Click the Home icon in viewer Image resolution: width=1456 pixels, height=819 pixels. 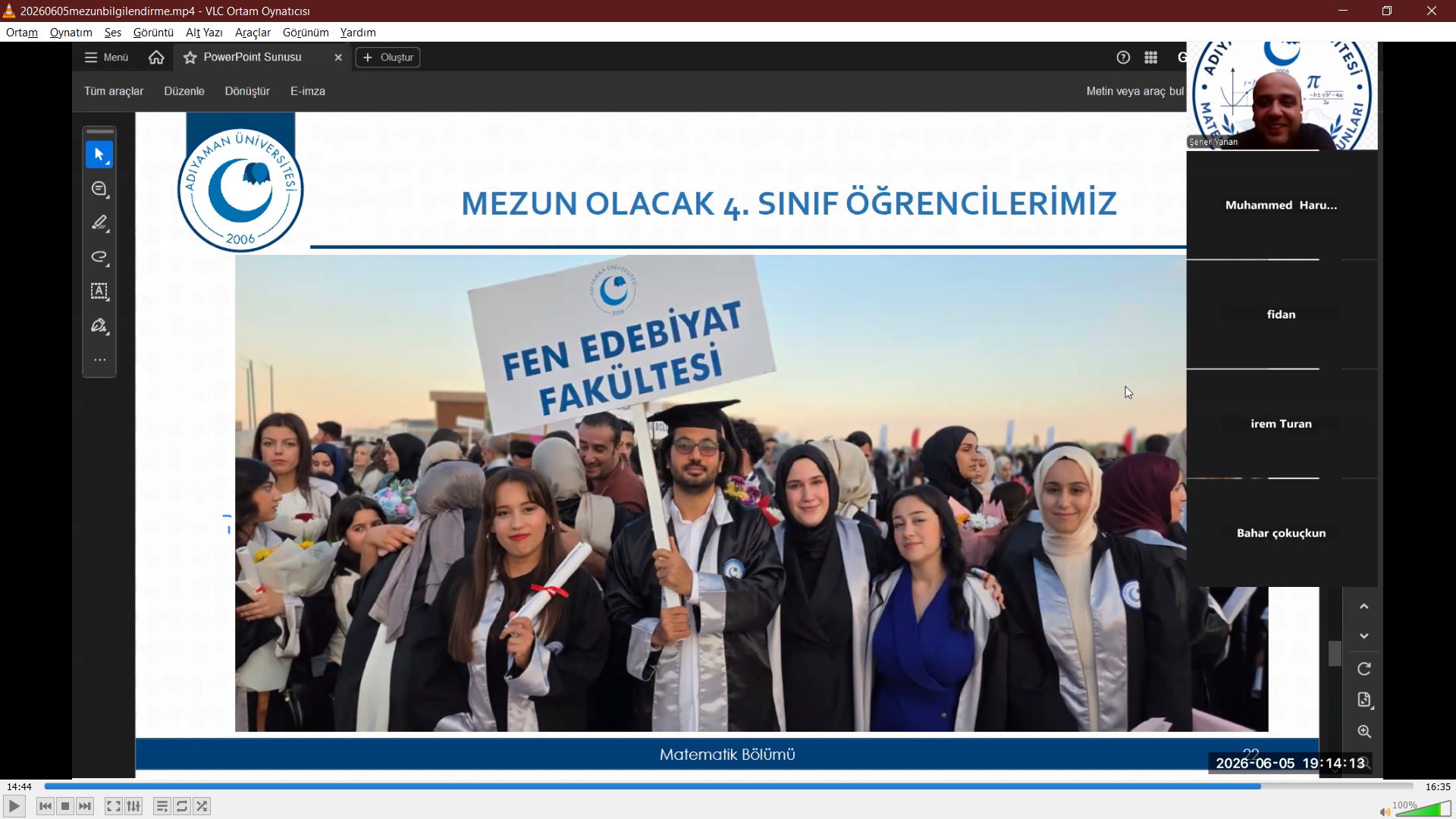pyautogui.click(x=156, y=58)
